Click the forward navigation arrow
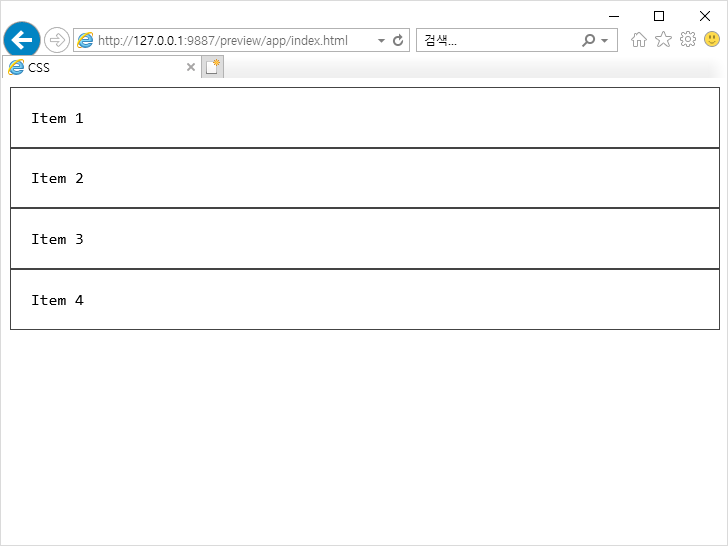 point(57,40)
